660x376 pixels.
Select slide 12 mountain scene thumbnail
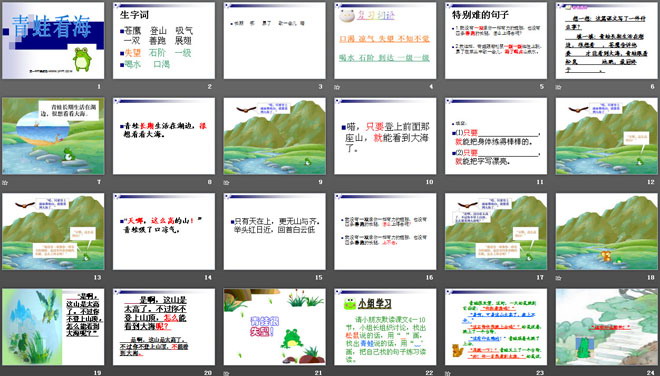[x=607, y=136]
